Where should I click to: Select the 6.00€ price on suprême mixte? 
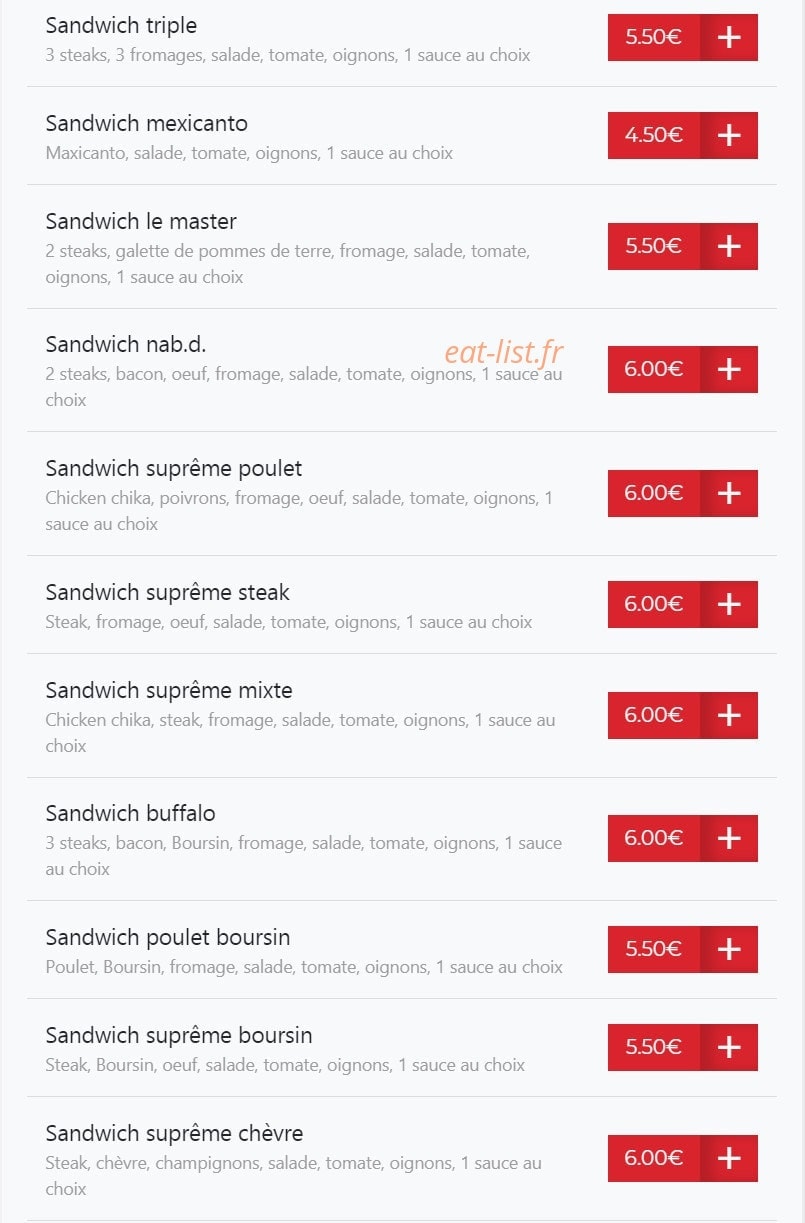[654, 715]
